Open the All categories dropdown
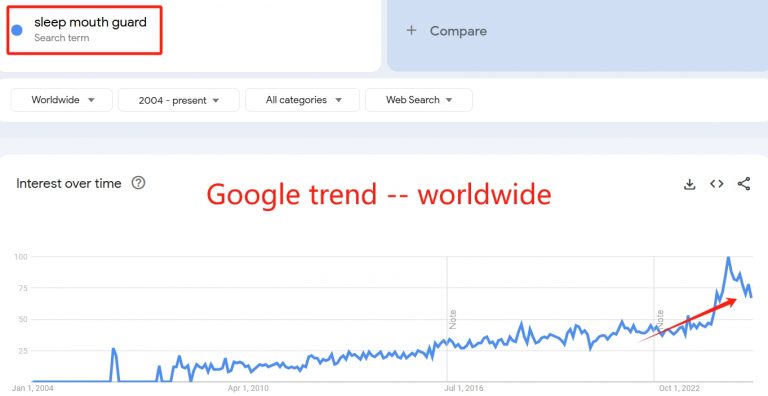 pos(302,100)
